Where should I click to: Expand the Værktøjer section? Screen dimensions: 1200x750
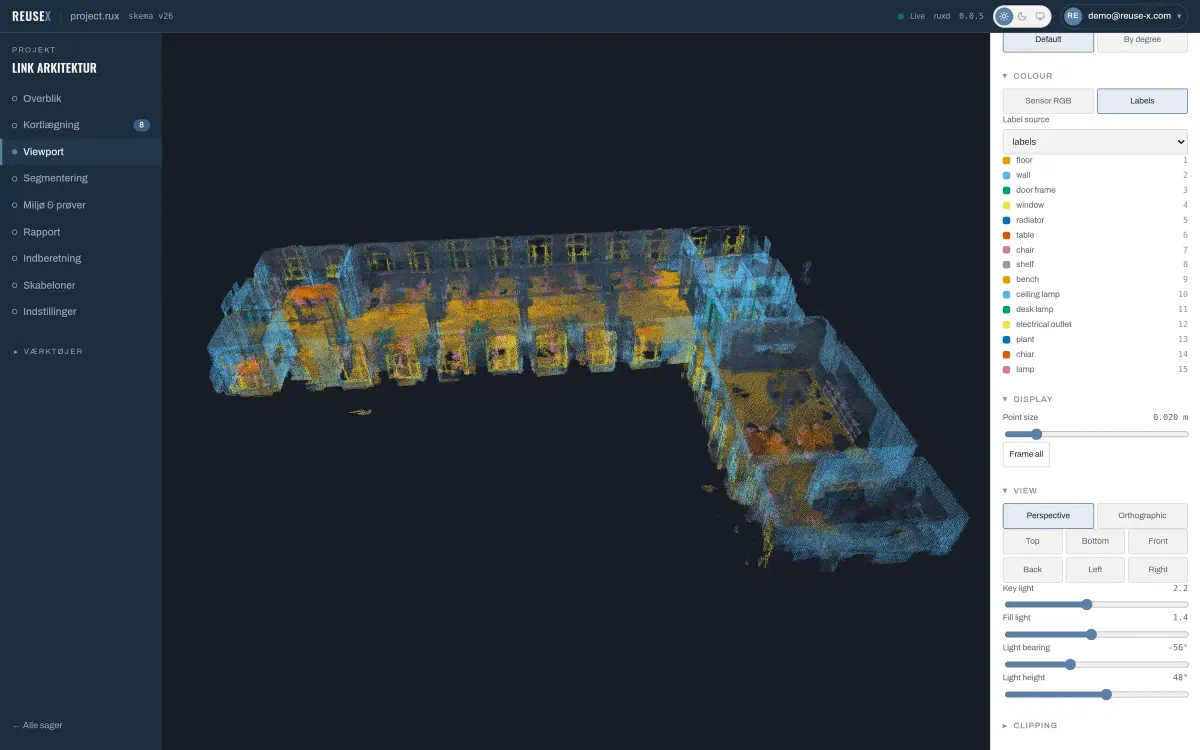48,351
